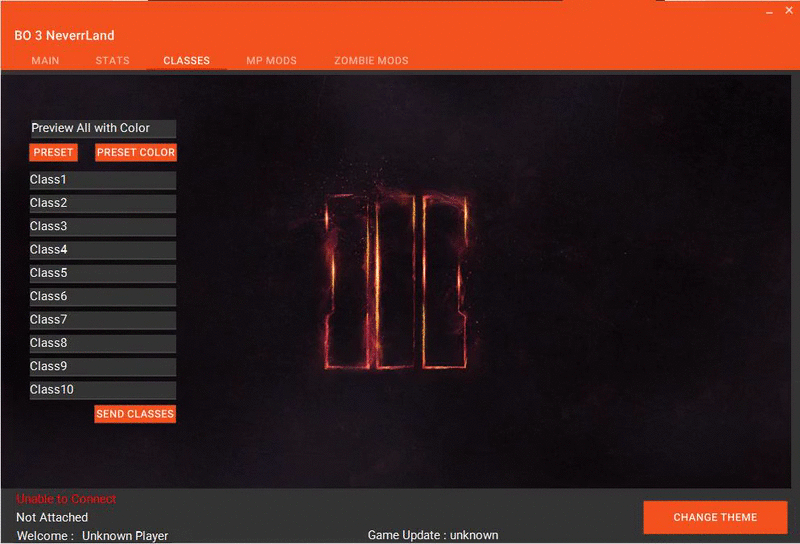Viewport: 800px width, 544px height.
Task: Focus the Preview All with Color field
Action: pyautogui.click(x=103, y=129)
